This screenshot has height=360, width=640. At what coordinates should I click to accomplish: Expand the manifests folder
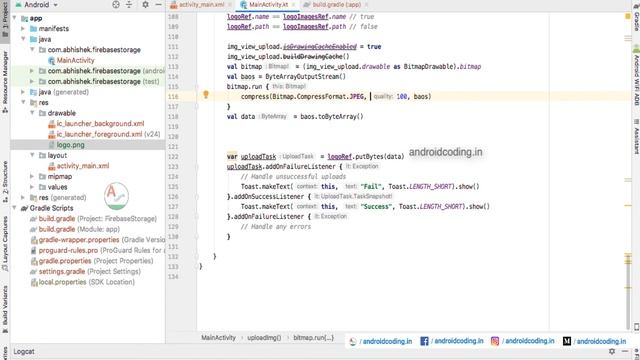pos(23,29)
